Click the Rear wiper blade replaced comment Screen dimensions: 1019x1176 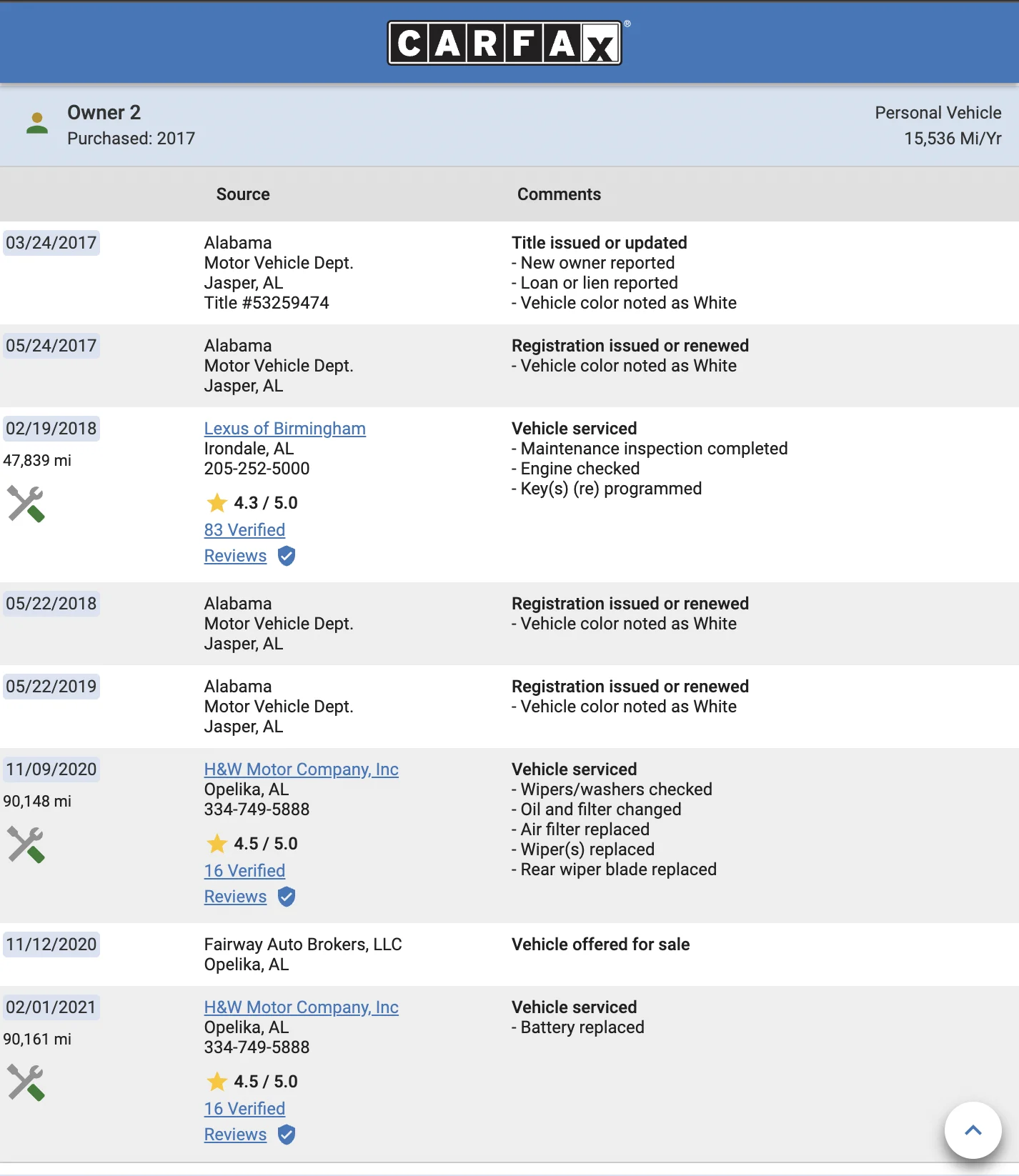click(x=614, y=869)
